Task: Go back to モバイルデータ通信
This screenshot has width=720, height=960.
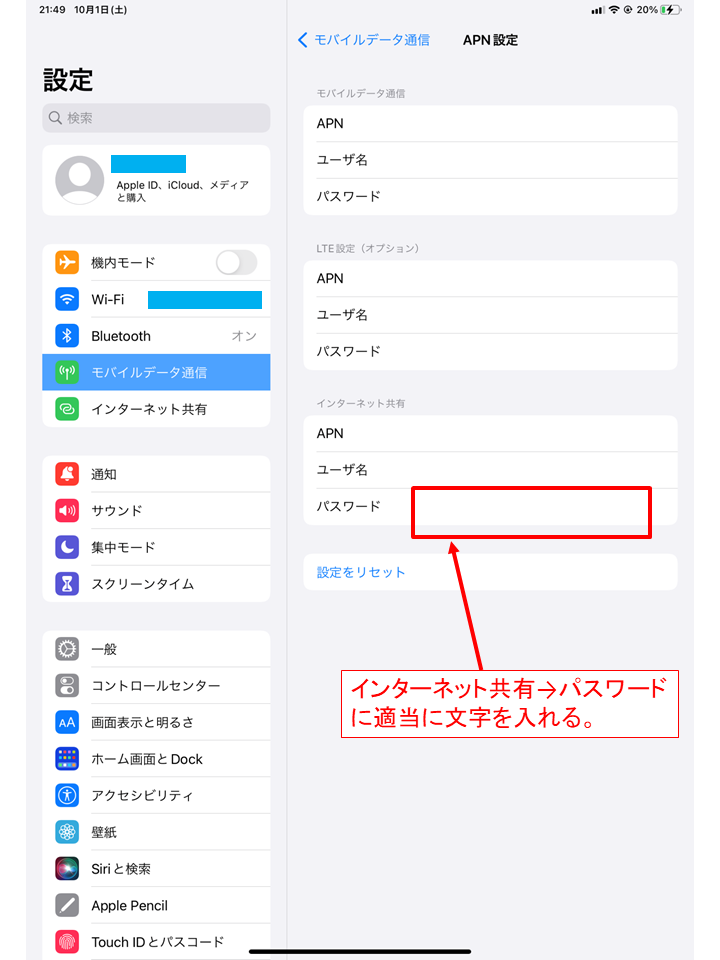Action: pyautogui.click(x=364, y=40)
